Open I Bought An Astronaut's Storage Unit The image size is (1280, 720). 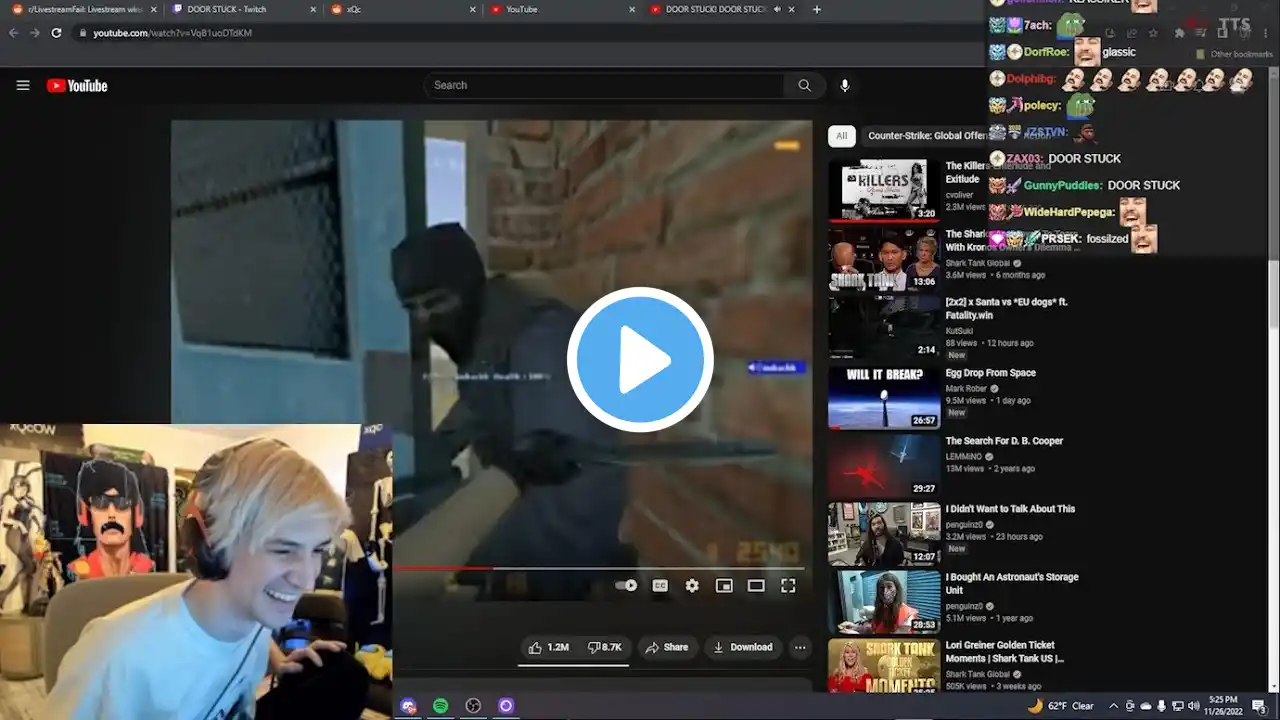1010,584
